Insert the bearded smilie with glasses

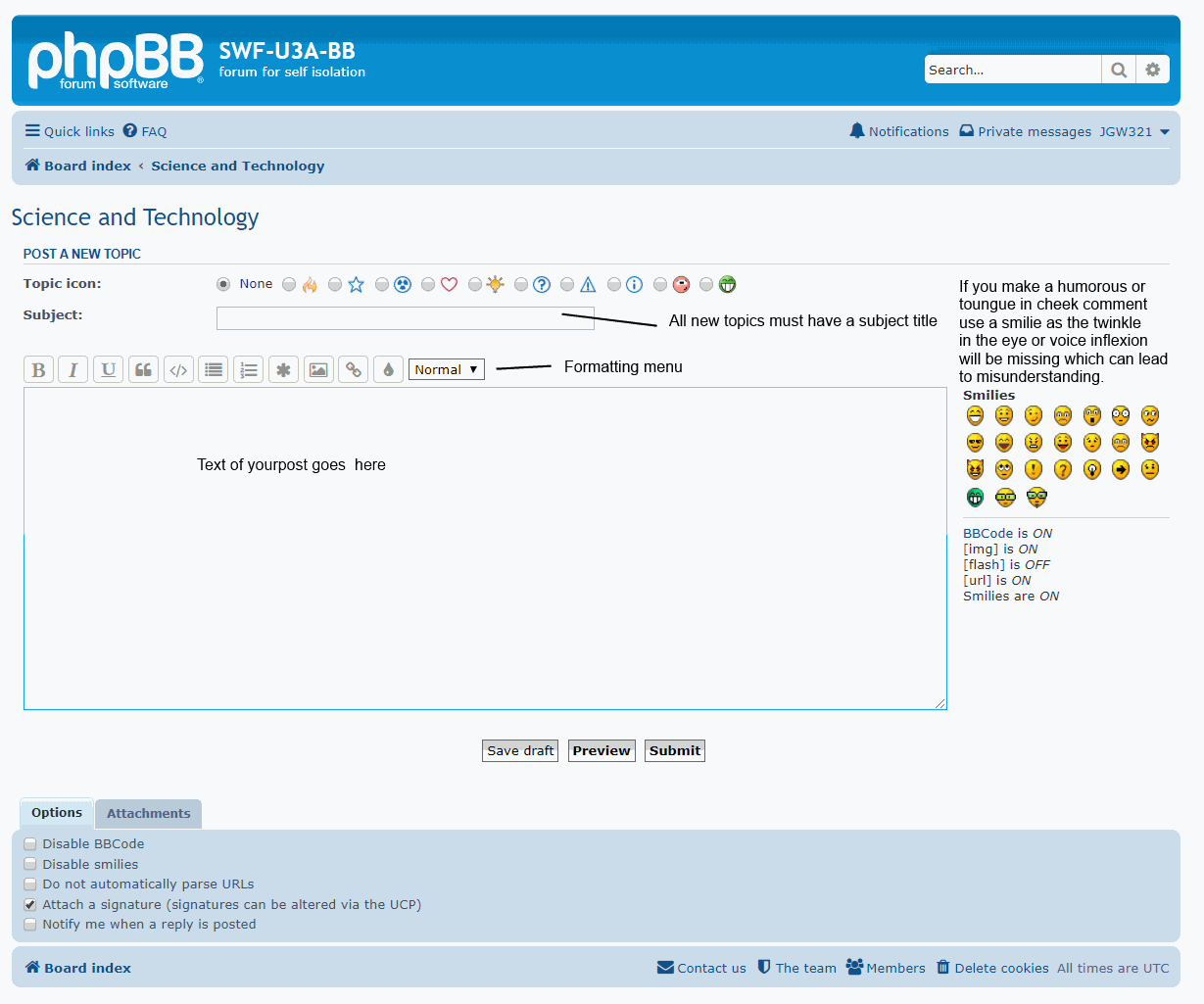(x=1036, y=498)
